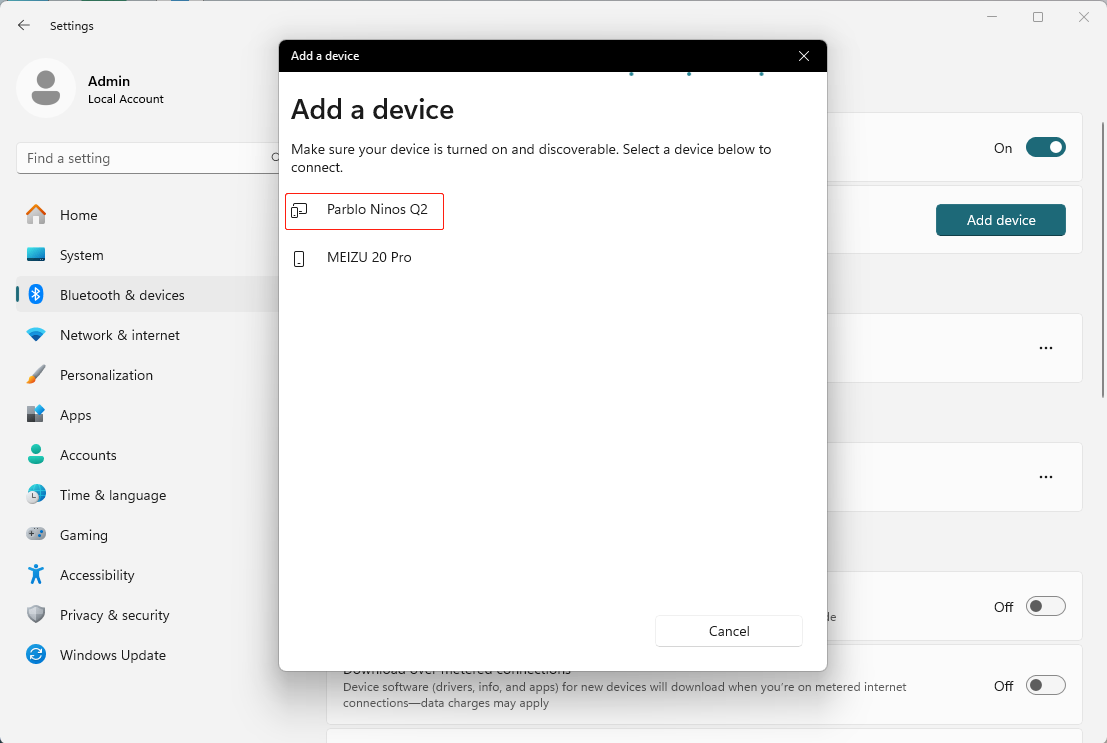Viewport: 1107px width, 743px height.
Task: Click the Home house icon
Action: pyautogui.click(x=36, y=214)
